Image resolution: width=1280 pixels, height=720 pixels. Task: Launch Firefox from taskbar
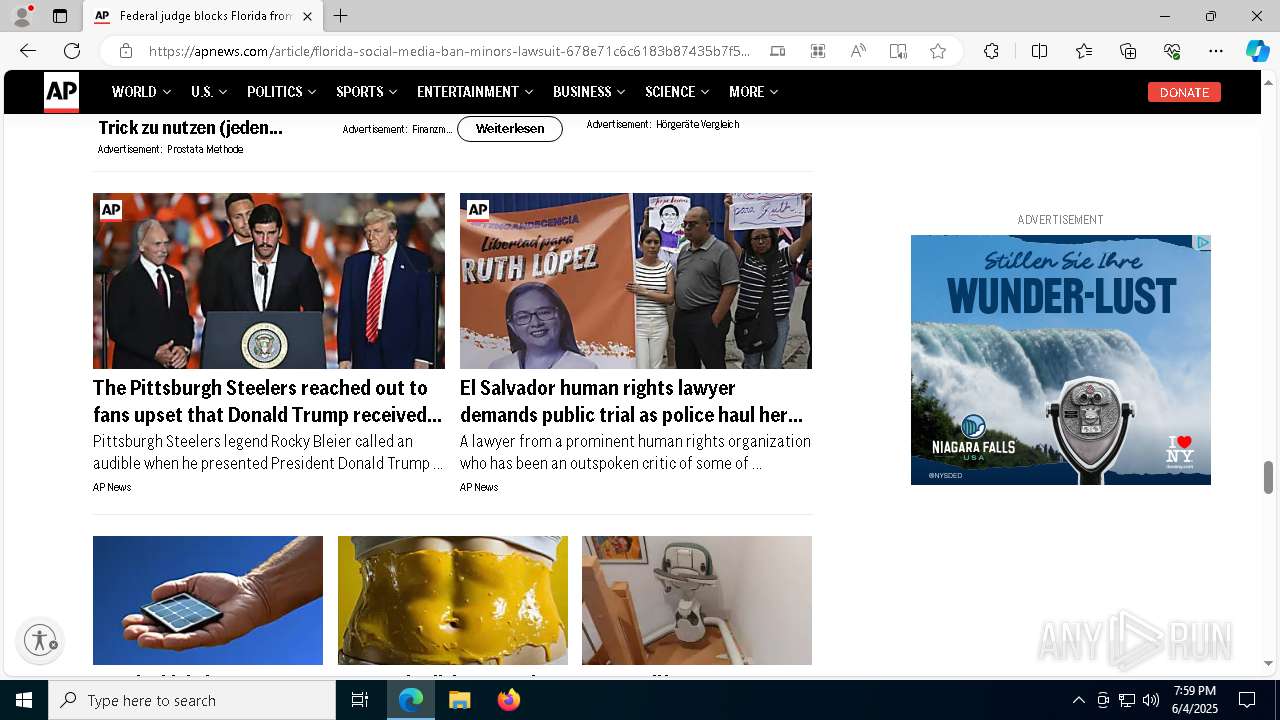point(509,700)
